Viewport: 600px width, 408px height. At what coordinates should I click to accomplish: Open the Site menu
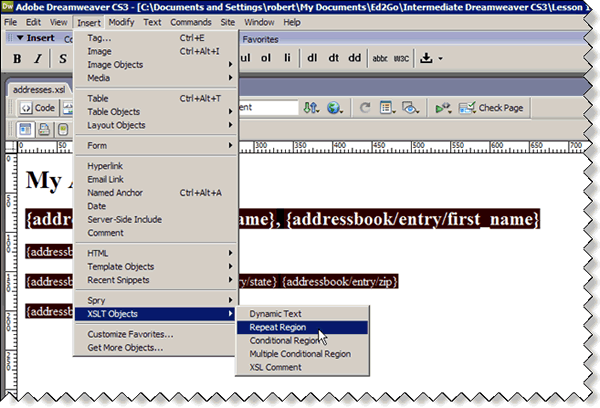(227, 22)
